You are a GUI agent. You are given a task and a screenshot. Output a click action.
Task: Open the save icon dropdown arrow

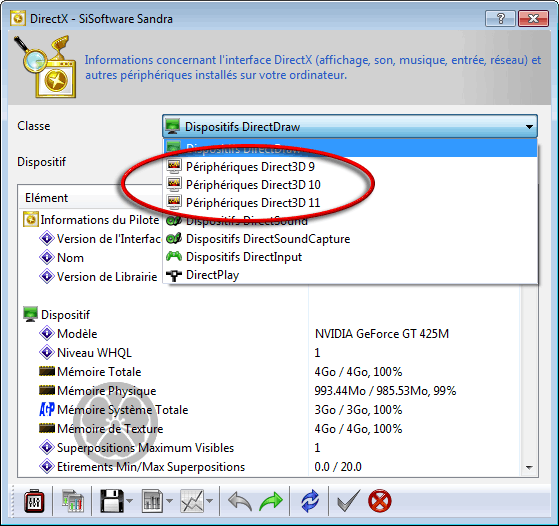(129, 501)
